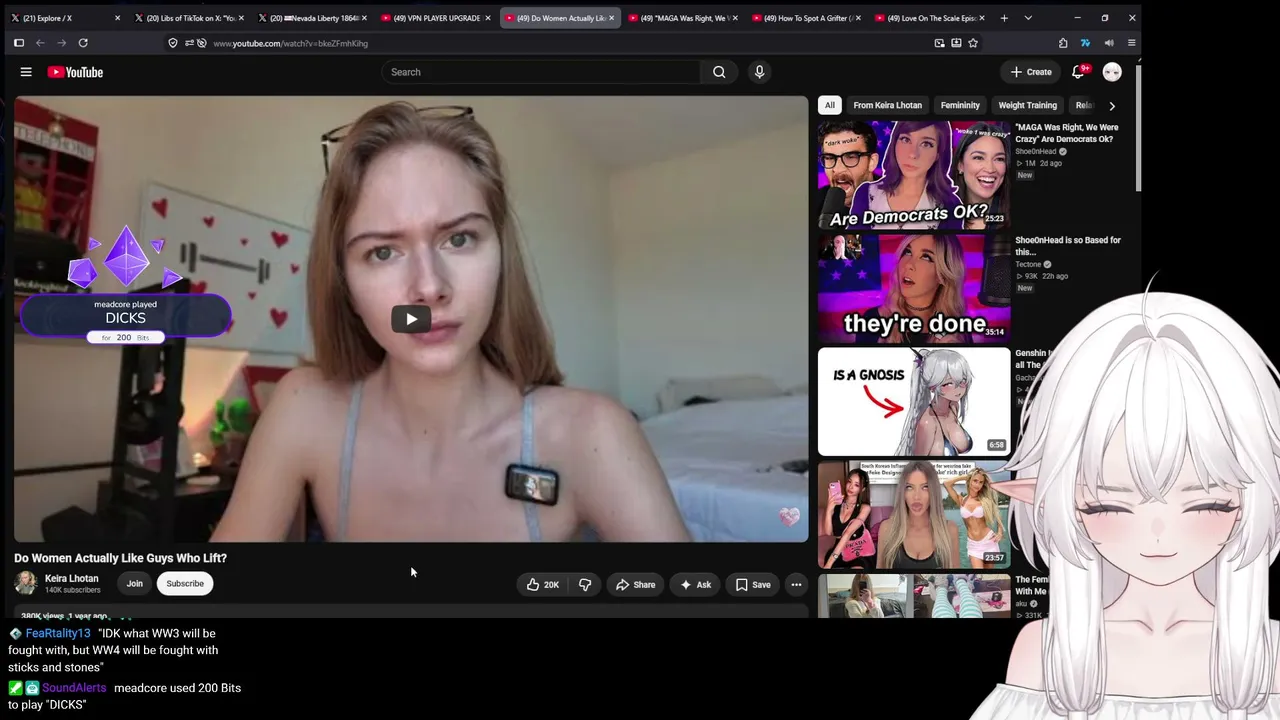Switch to the Love On The Scale tab
The image size is (1280, 720).
pos(930,18)
